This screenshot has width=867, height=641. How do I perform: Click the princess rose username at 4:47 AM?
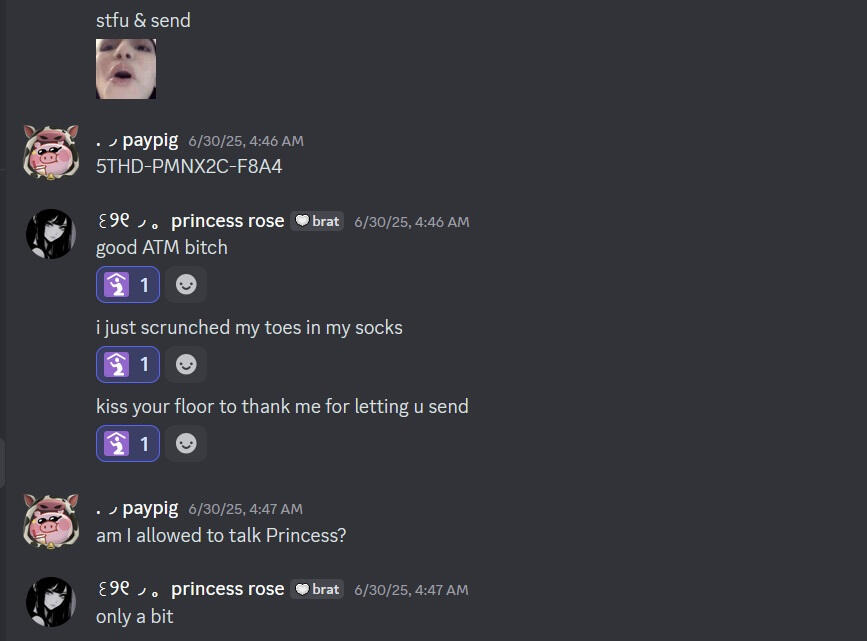point(227,589)
